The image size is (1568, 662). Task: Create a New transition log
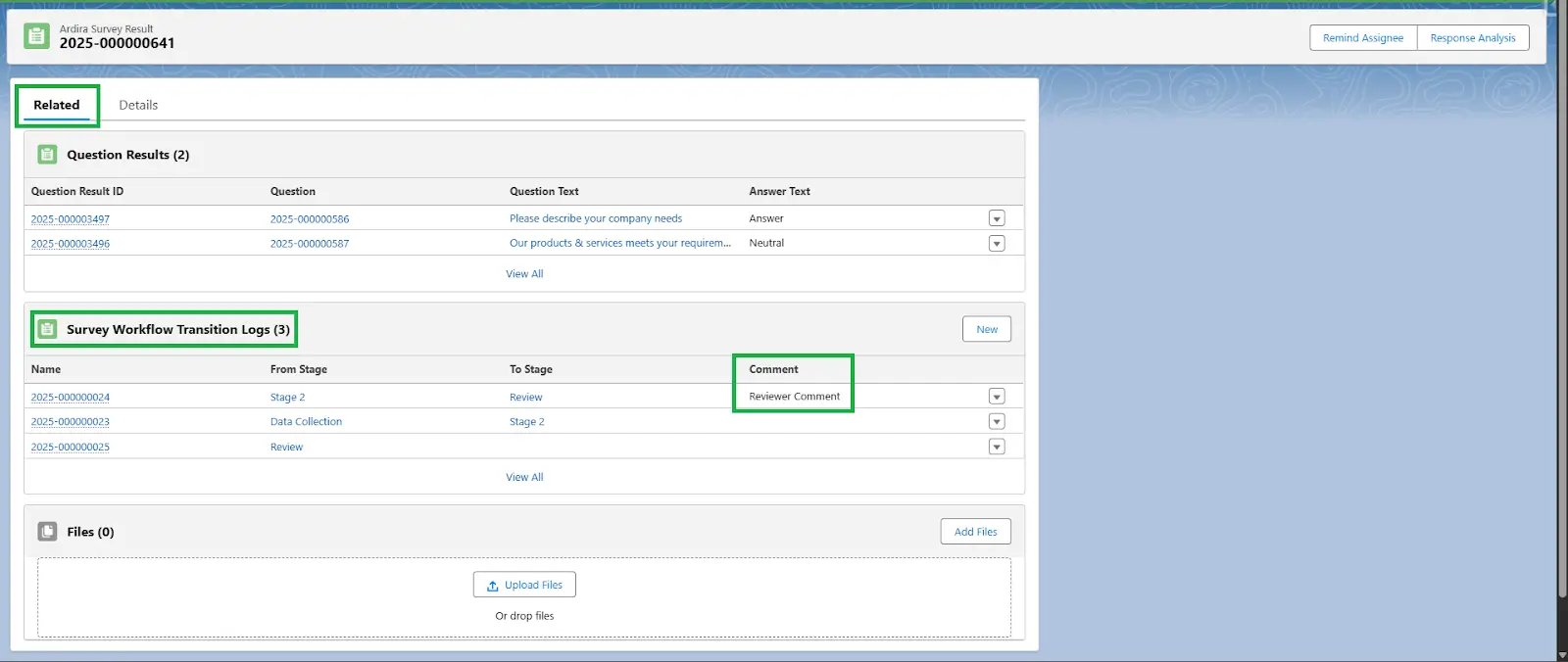coord(987,329)
